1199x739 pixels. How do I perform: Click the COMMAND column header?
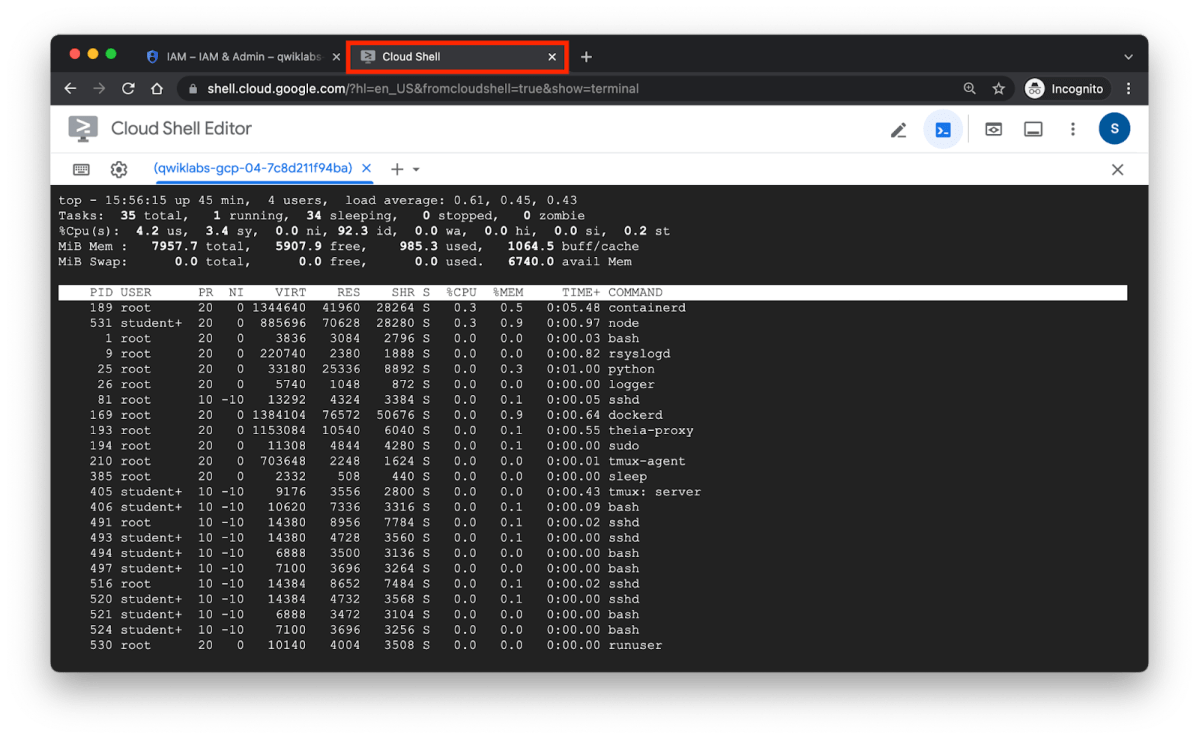point(635,292)
